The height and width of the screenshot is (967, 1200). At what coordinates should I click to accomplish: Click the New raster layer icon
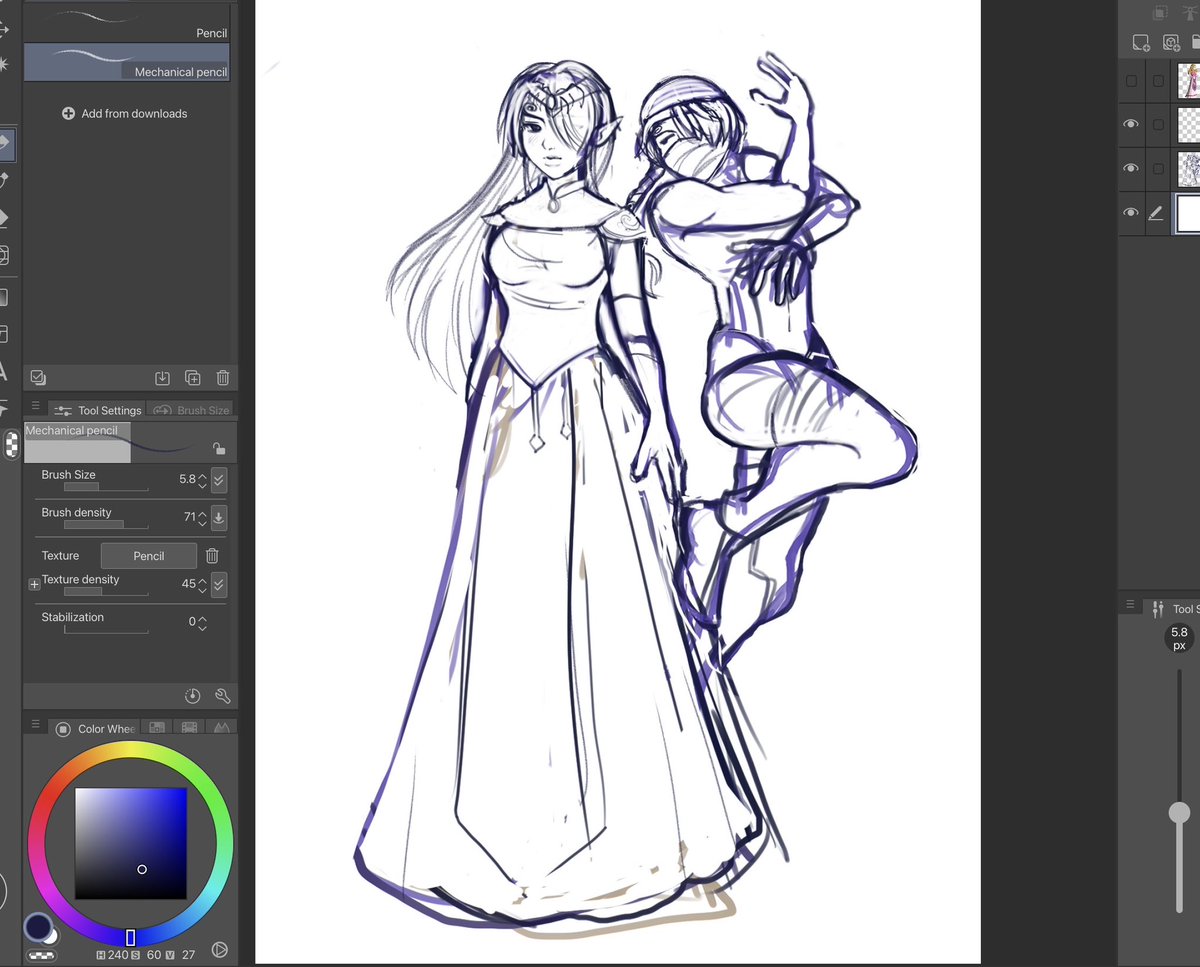pos(1140,42)
